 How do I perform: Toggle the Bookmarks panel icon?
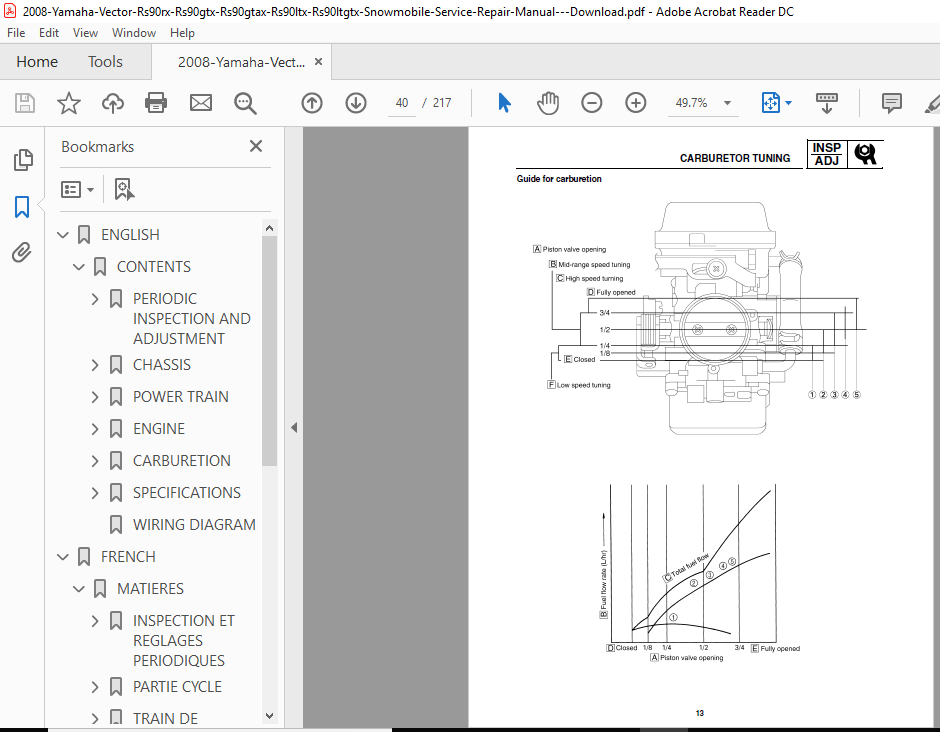click(x=22, y=207)
